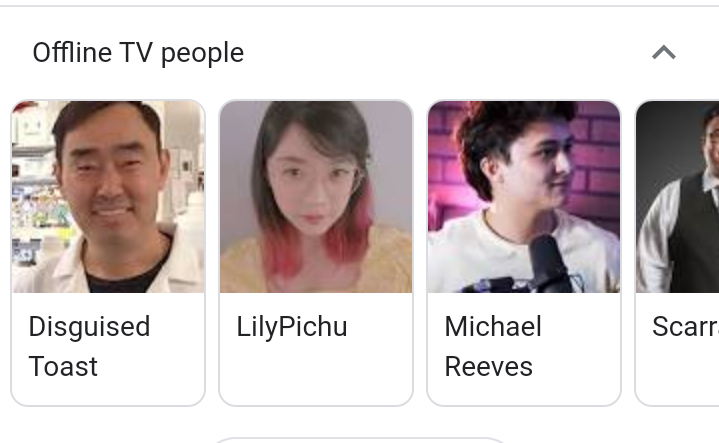Click the LilyPichu name label

(292, 327)
